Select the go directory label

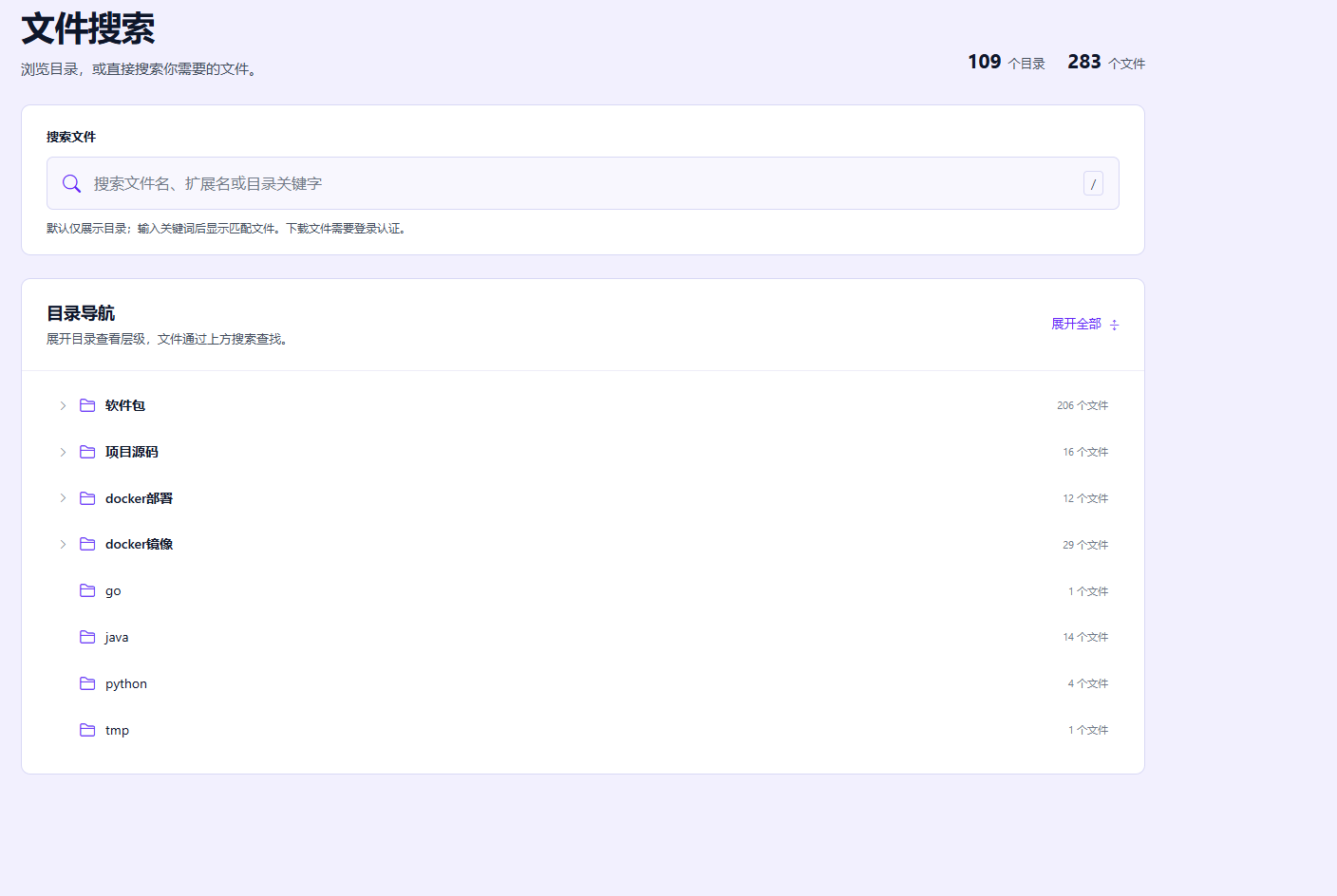tap(113, 591)
